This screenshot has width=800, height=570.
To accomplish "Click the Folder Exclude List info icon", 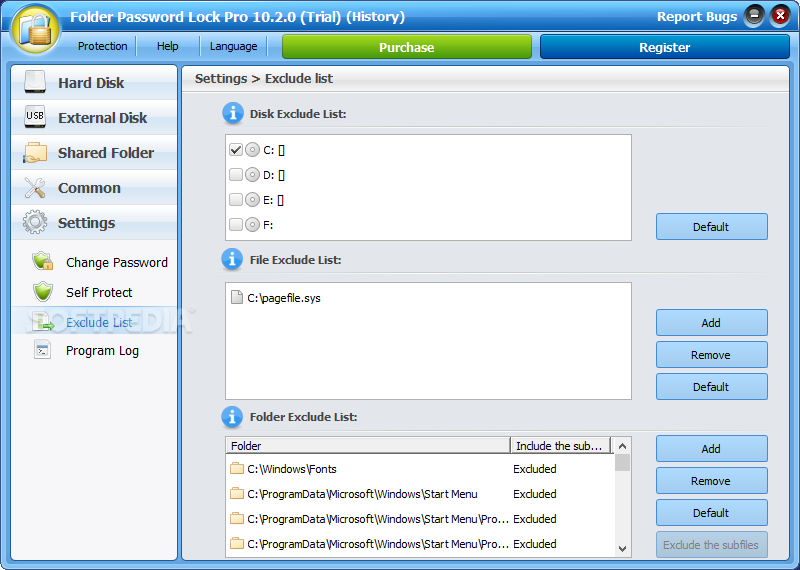I will 232,416.
